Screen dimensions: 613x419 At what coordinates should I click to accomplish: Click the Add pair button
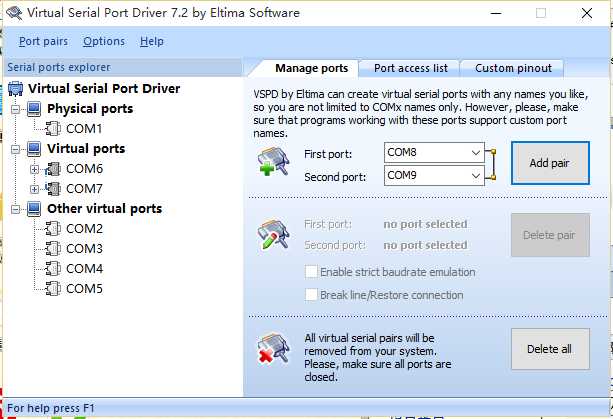(x=550, y=163)
